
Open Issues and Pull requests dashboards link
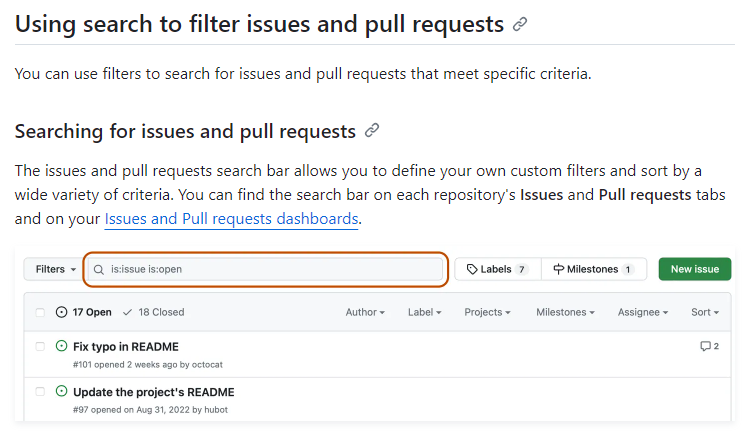click(x=231, y=218)
